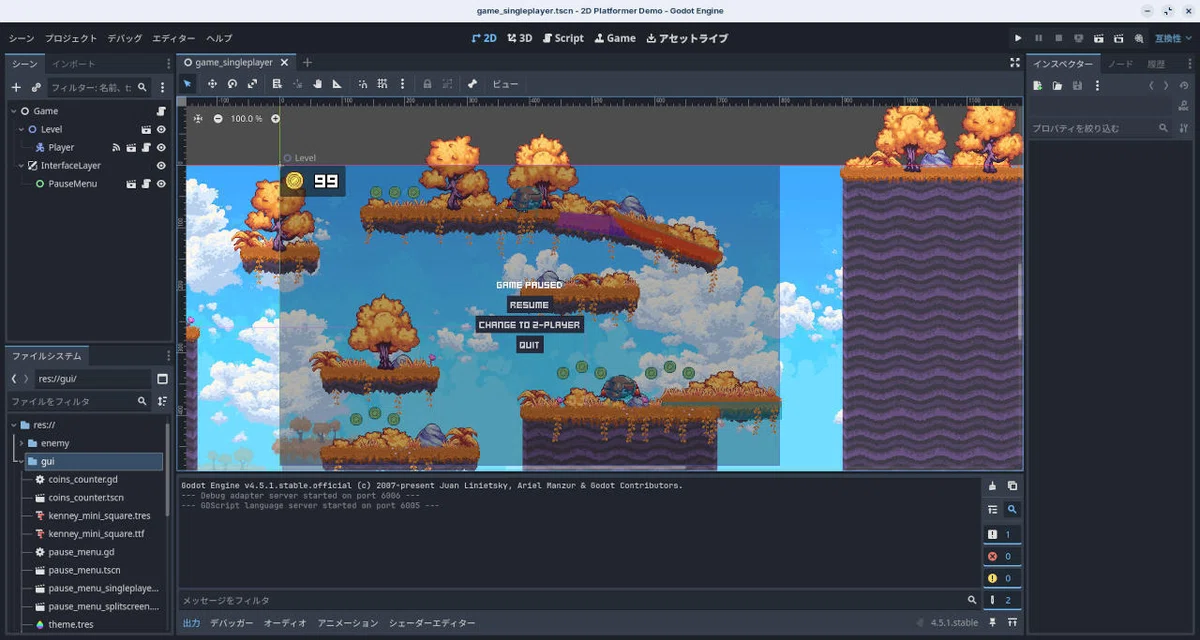Open the ヘルプ menu

click(x=219, y=38)
